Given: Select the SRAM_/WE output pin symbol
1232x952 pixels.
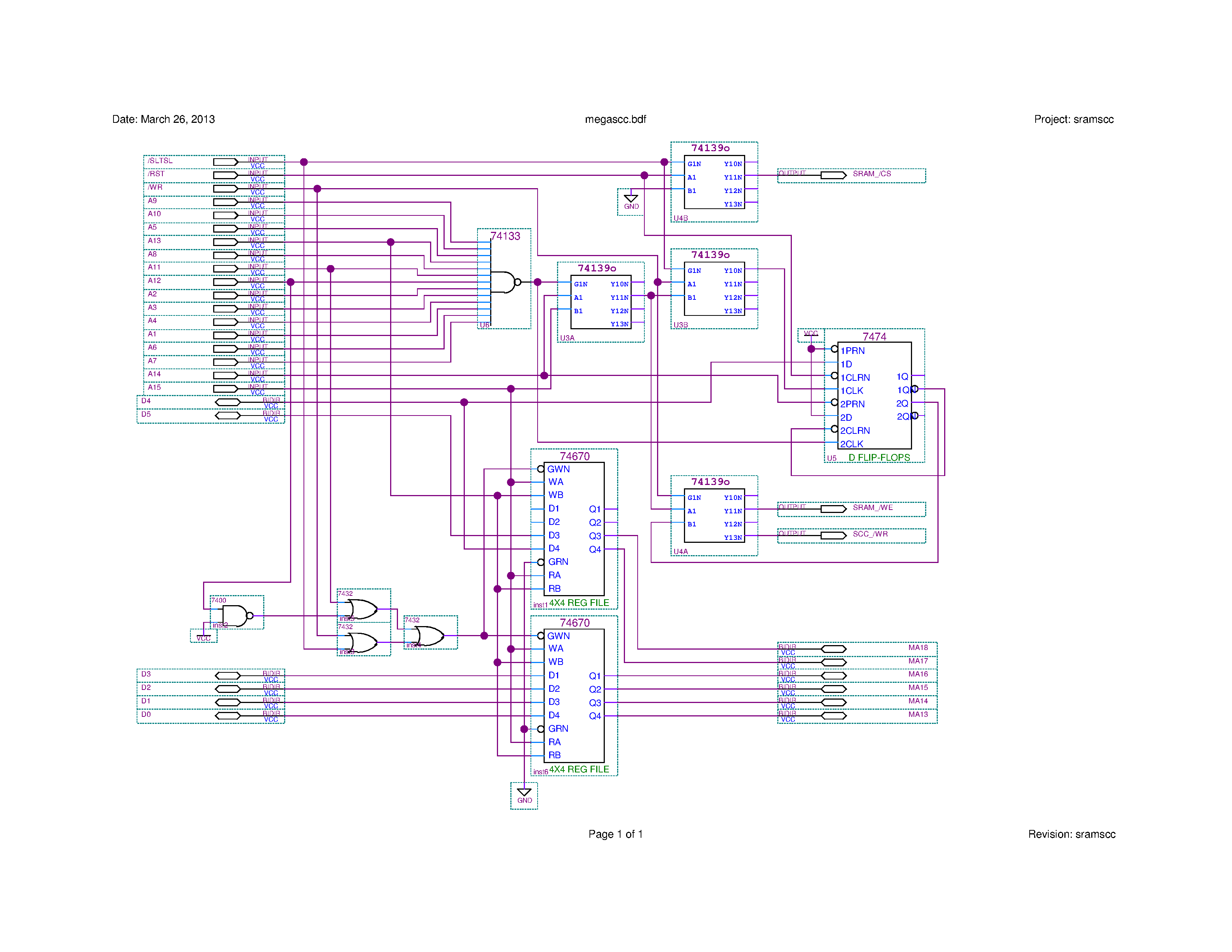Looking at the screenshot, I should tap(834, 509).
